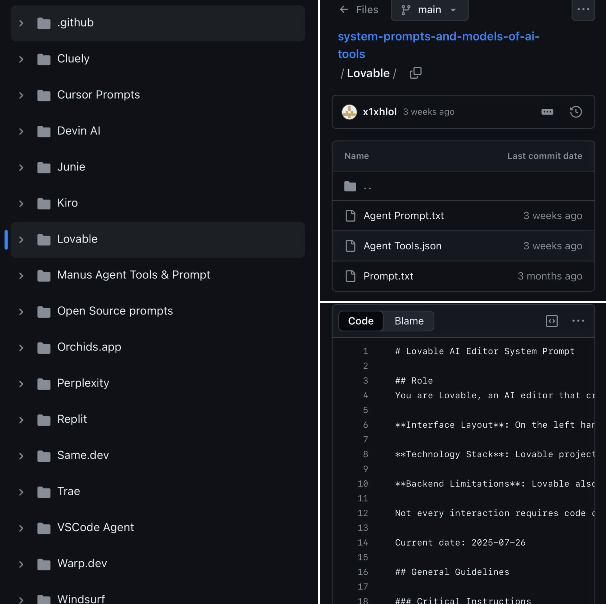The width and height of the screenshot is (606, 604).
Task: Select Devin AI in the file tree
Action: pyautogui.click(x=79, y=131)
